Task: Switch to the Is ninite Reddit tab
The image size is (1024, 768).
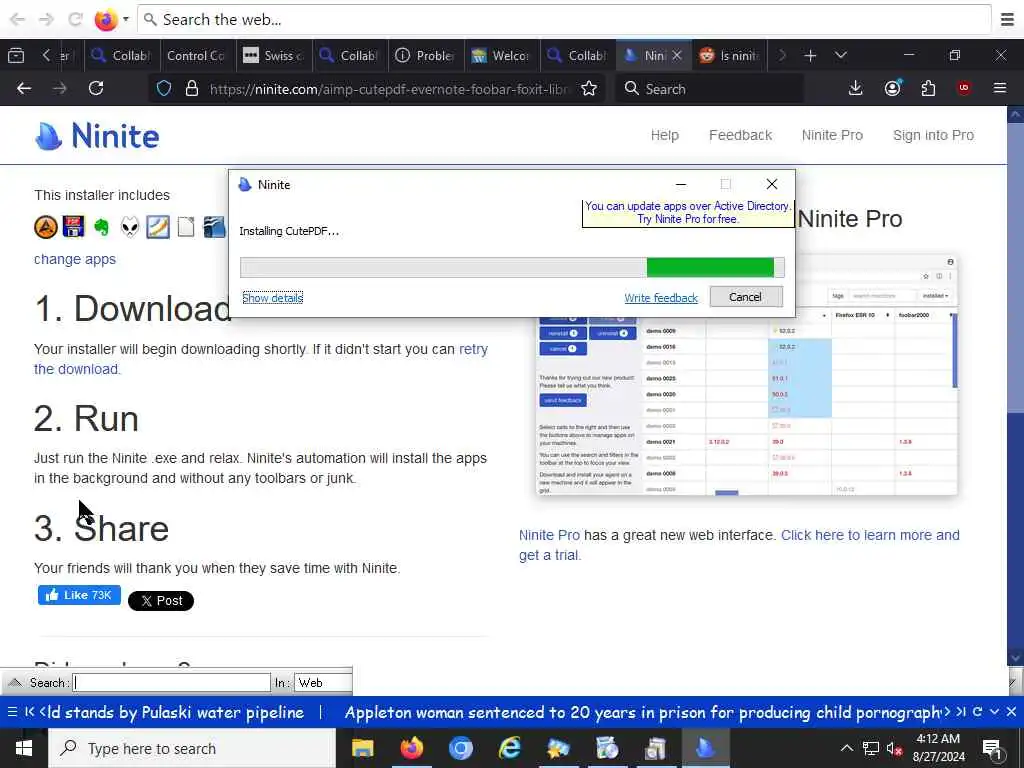Action: coord(730,56)
